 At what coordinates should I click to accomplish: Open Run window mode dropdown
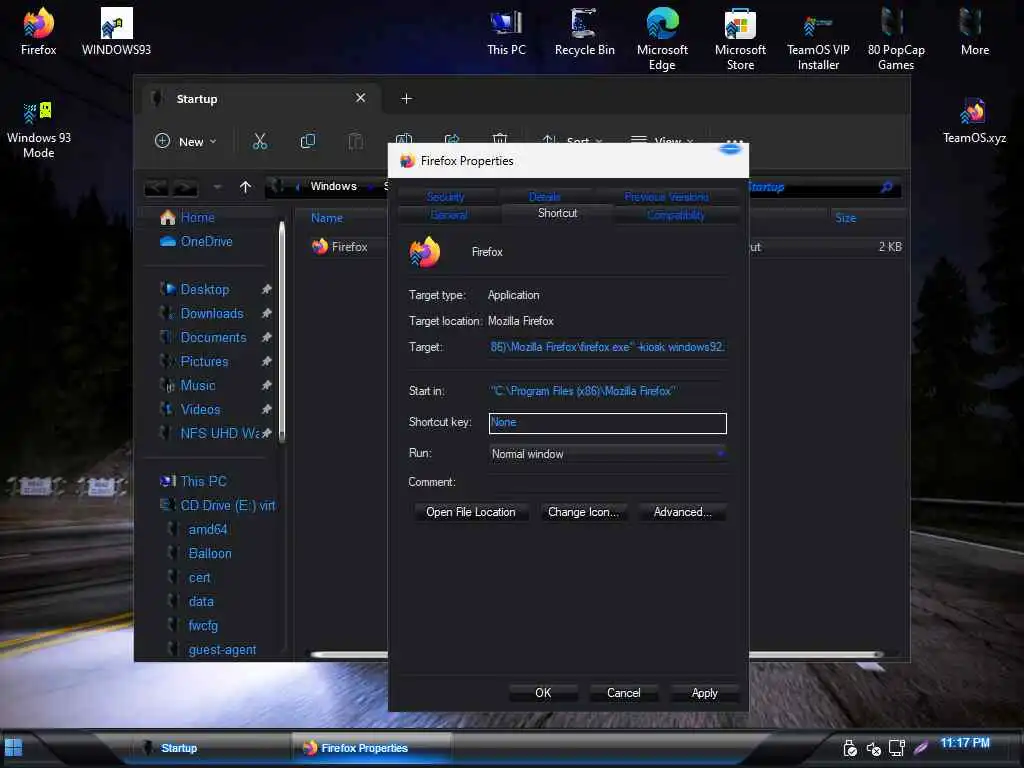pyautogui.click(x=607, y=453)
